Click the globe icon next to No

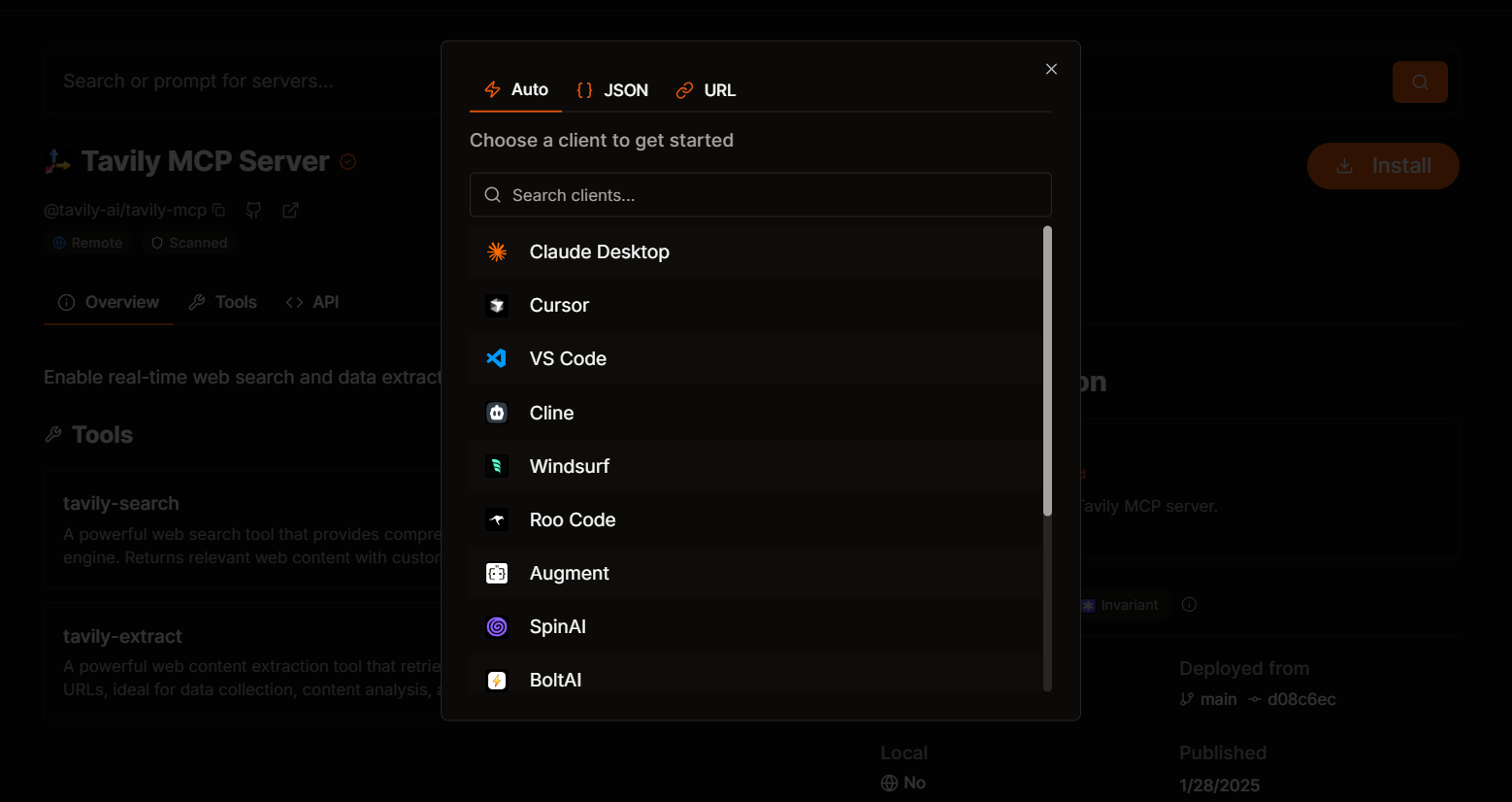point(889,783)
